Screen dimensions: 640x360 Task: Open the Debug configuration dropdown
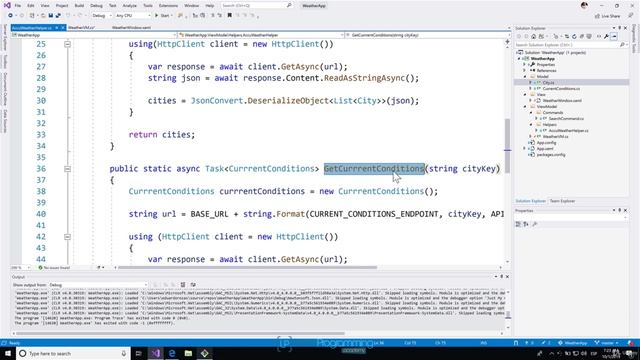coord(102,16)
